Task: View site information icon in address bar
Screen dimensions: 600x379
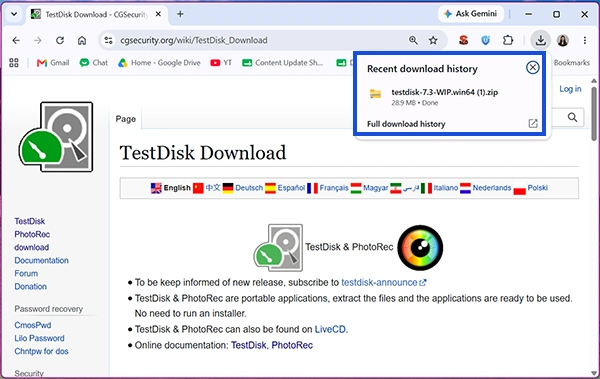Action: click(108, 40)
